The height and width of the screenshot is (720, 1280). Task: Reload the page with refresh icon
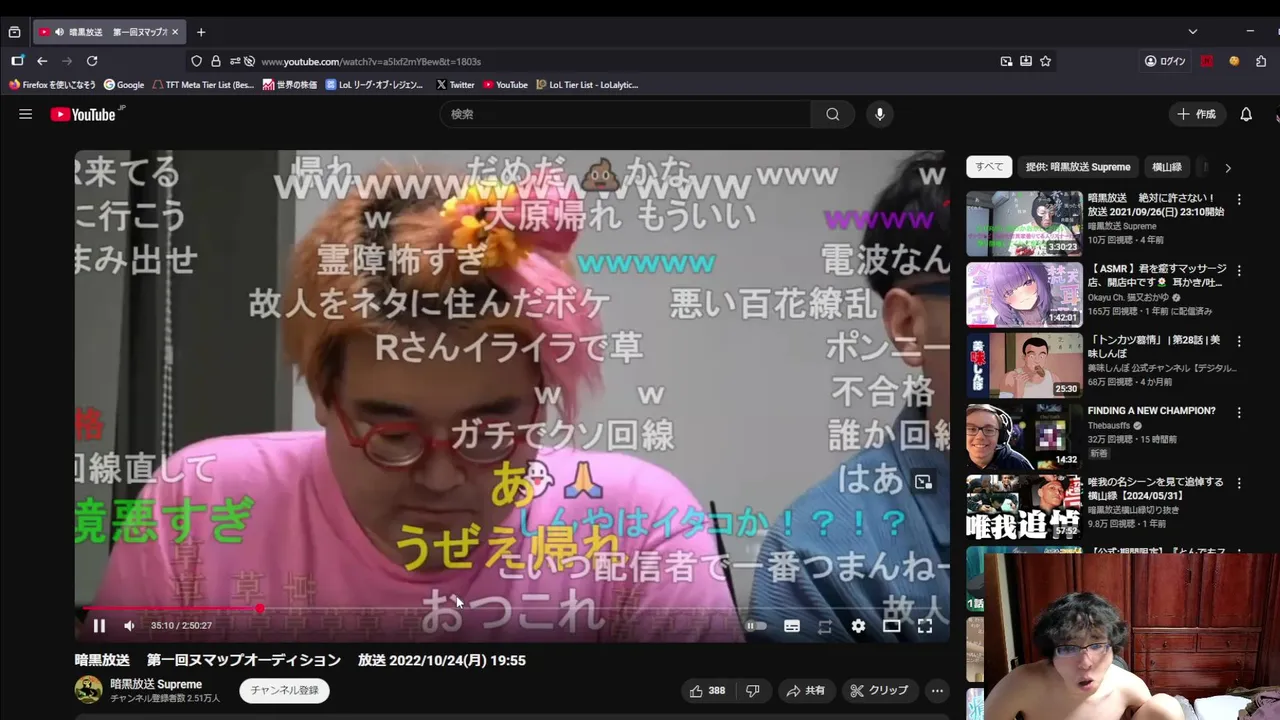point(92,61)
